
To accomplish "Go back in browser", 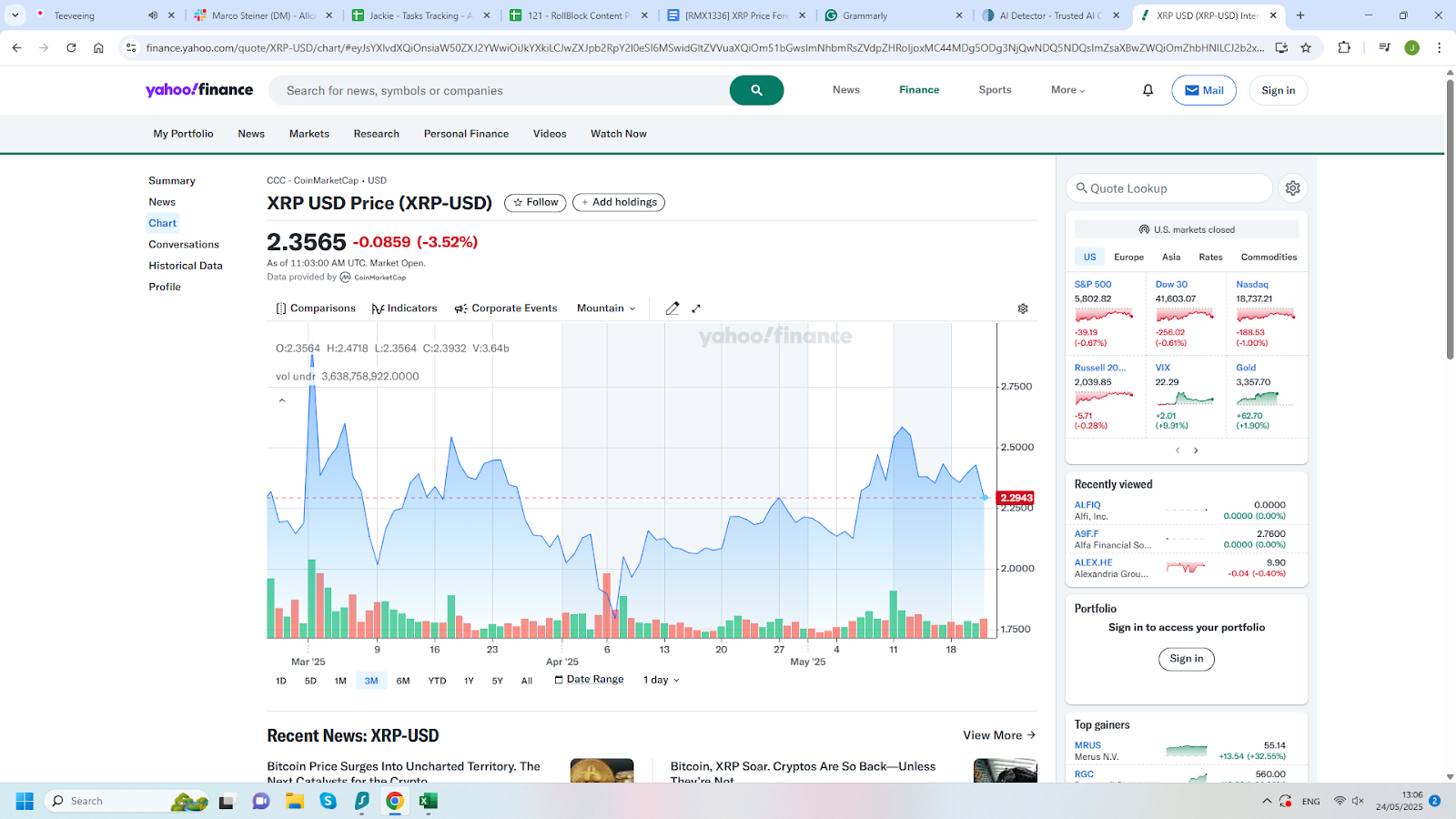I will 16,47.
